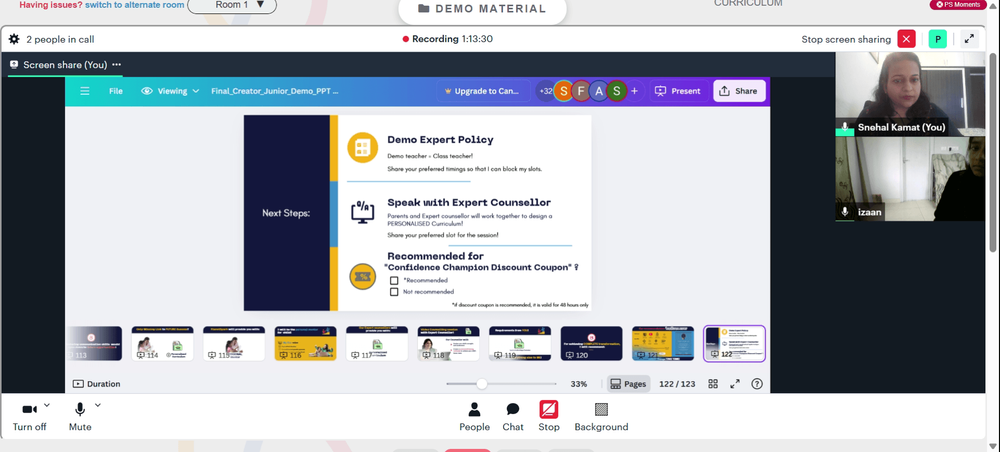Open the Chat panel
The width and height of the screenshot is (1000, 452).
tap(513, 416)
